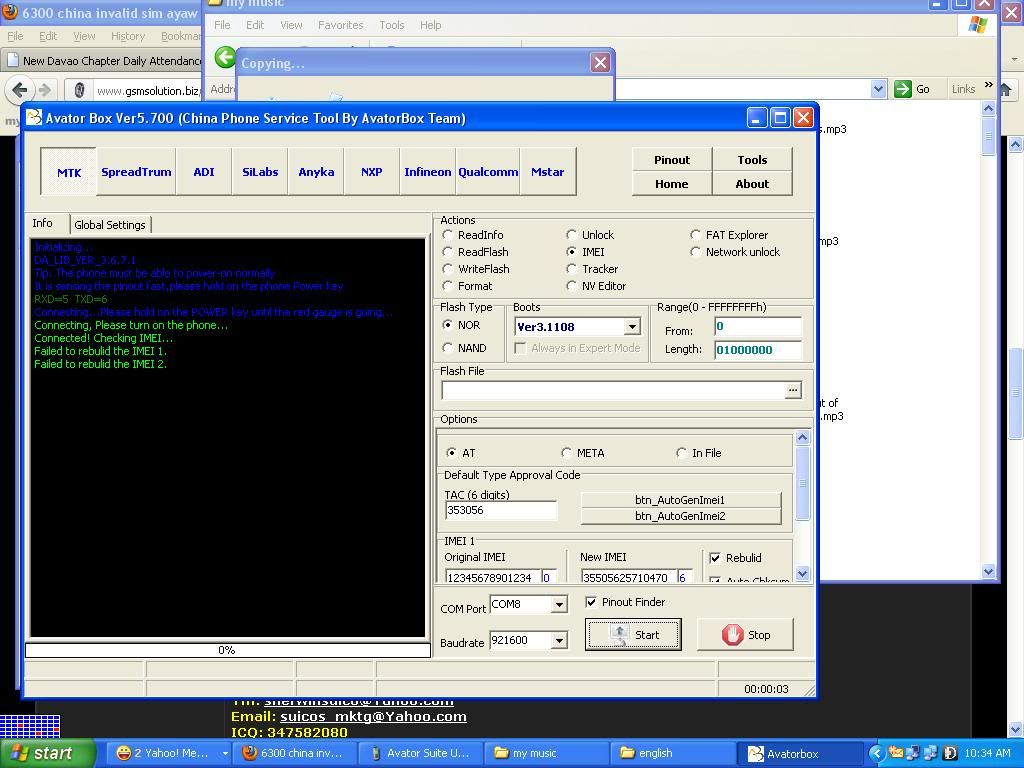Click the btn_AutoGenImei1 button

(680, 499)
